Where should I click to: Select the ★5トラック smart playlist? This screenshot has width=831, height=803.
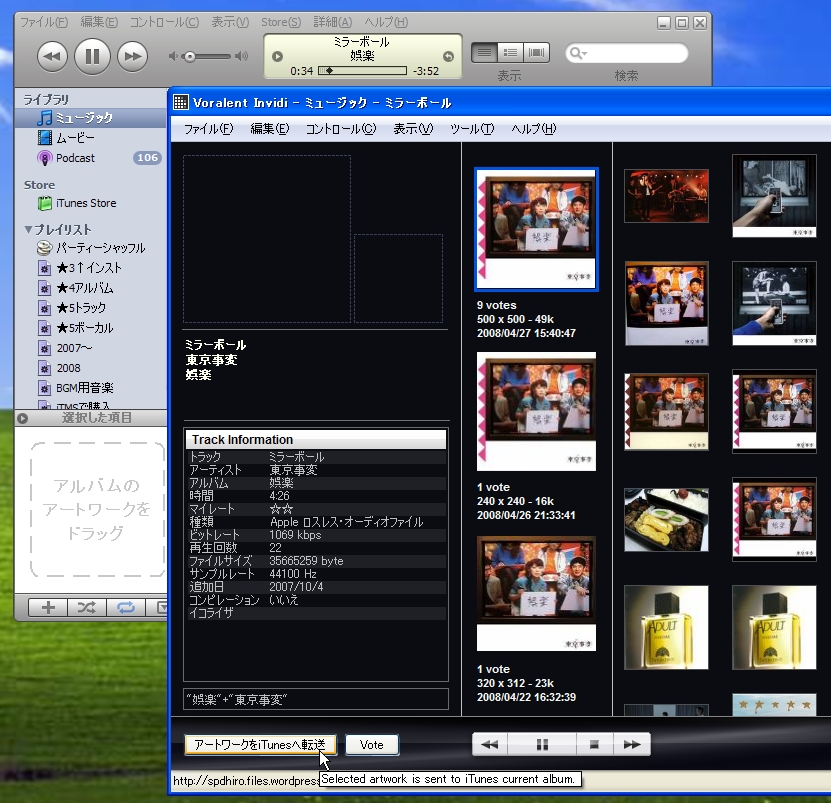pos(91,308)
